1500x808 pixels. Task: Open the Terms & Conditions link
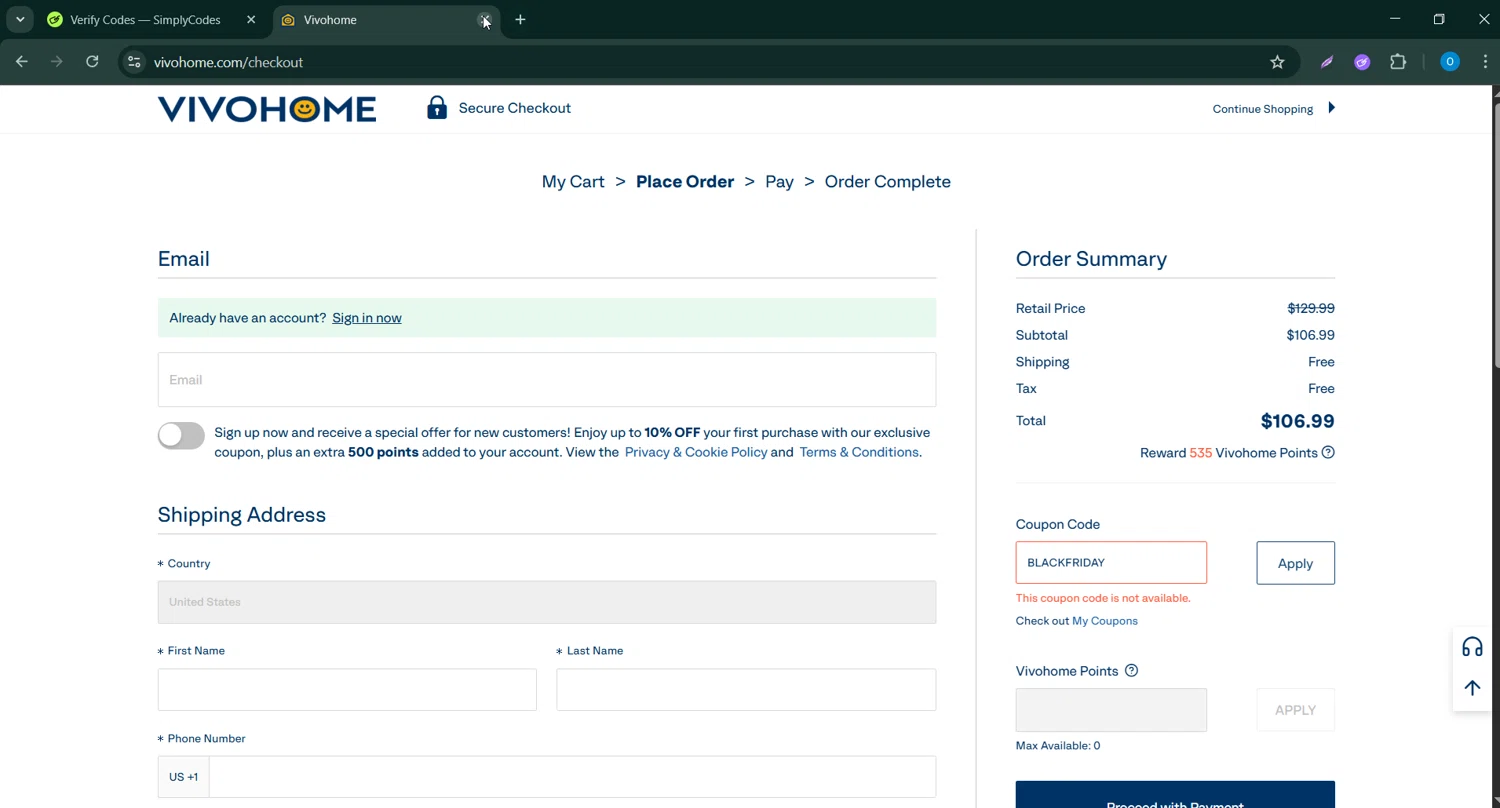tap(859, 452)
